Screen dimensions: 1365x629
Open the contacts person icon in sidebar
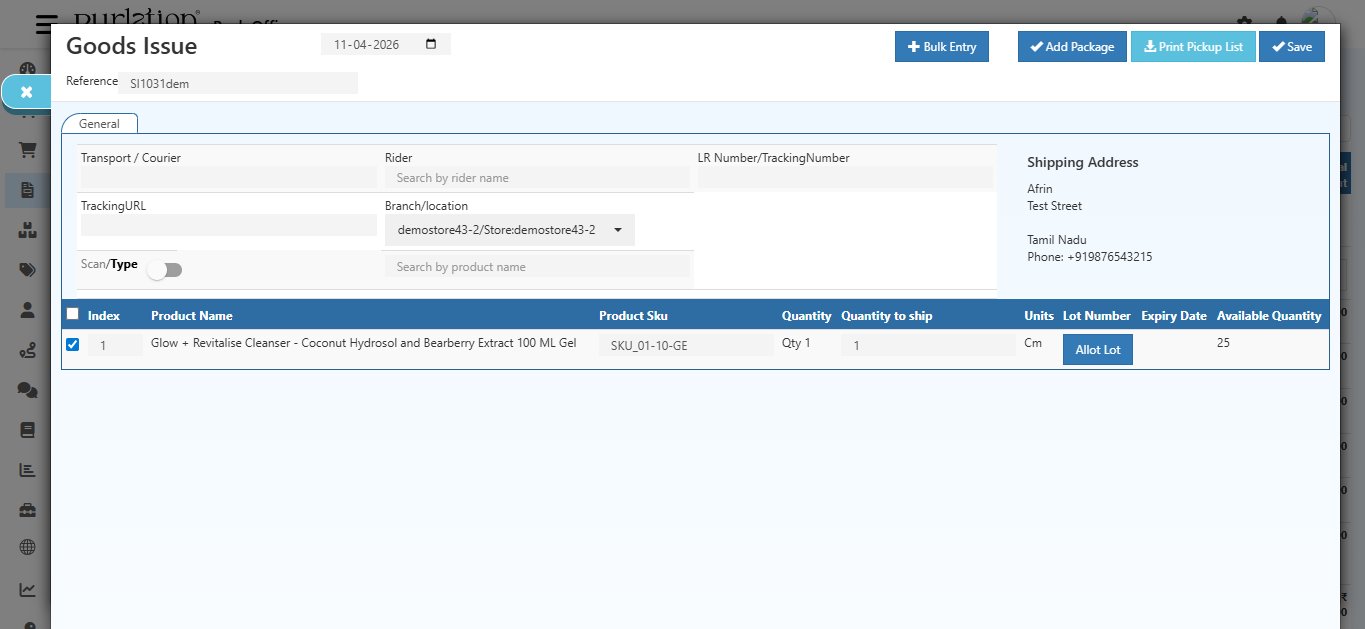pyautogui.click(x=27, y=310)
